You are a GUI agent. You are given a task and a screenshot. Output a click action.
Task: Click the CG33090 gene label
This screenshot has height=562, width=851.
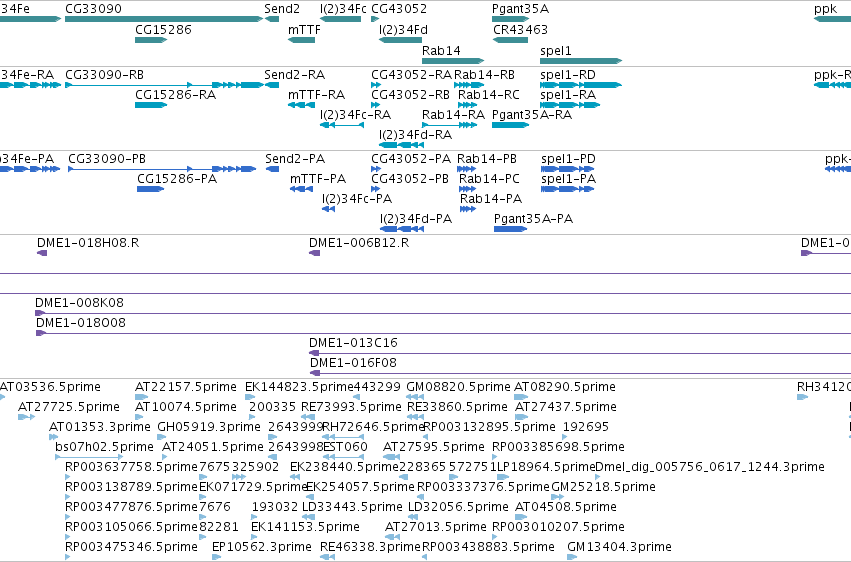(93, 9)
